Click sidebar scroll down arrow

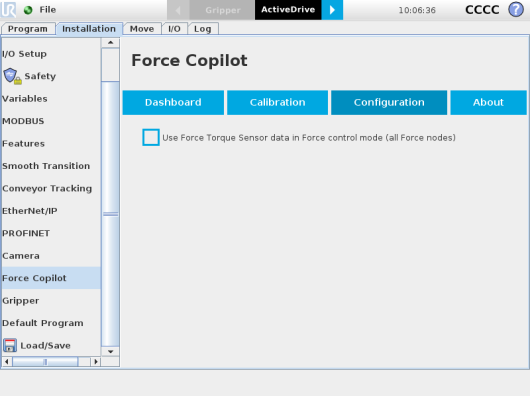click(x=110, y=351)
